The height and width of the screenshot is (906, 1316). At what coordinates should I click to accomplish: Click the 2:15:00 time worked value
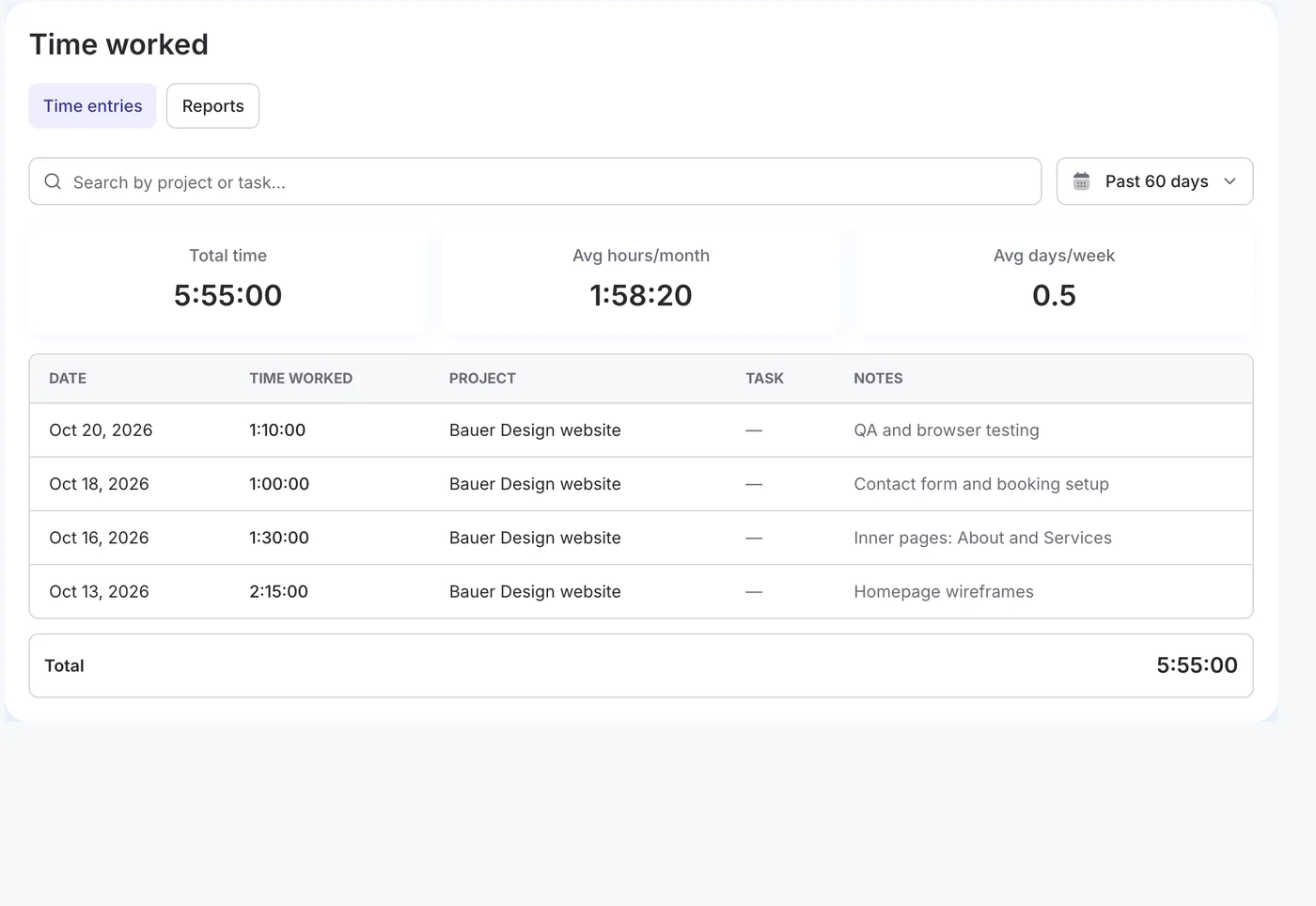[x=278, y=591]
